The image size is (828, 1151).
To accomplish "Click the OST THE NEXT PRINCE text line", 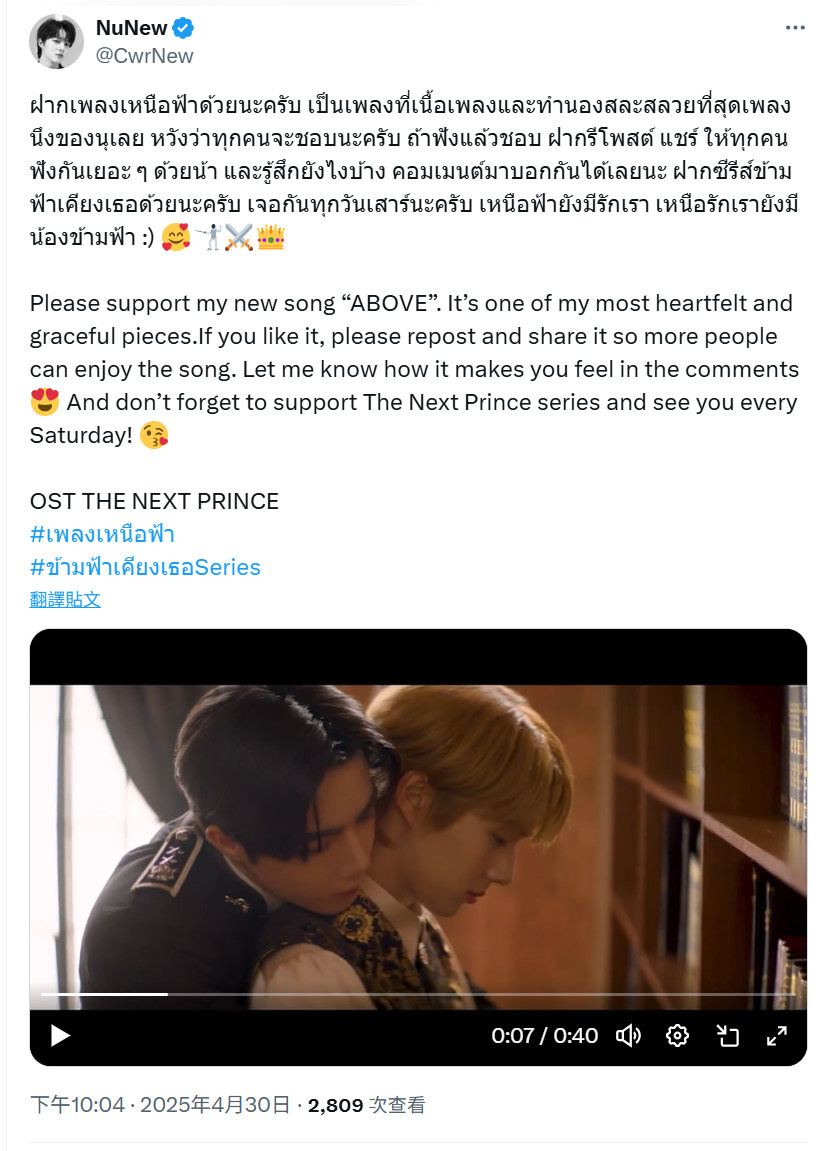I will coord(154,501).
